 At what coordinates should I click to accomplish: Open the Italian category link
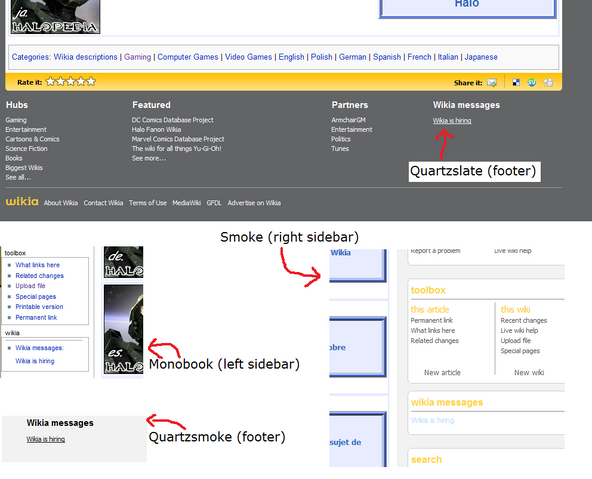(x=448, y=57)
